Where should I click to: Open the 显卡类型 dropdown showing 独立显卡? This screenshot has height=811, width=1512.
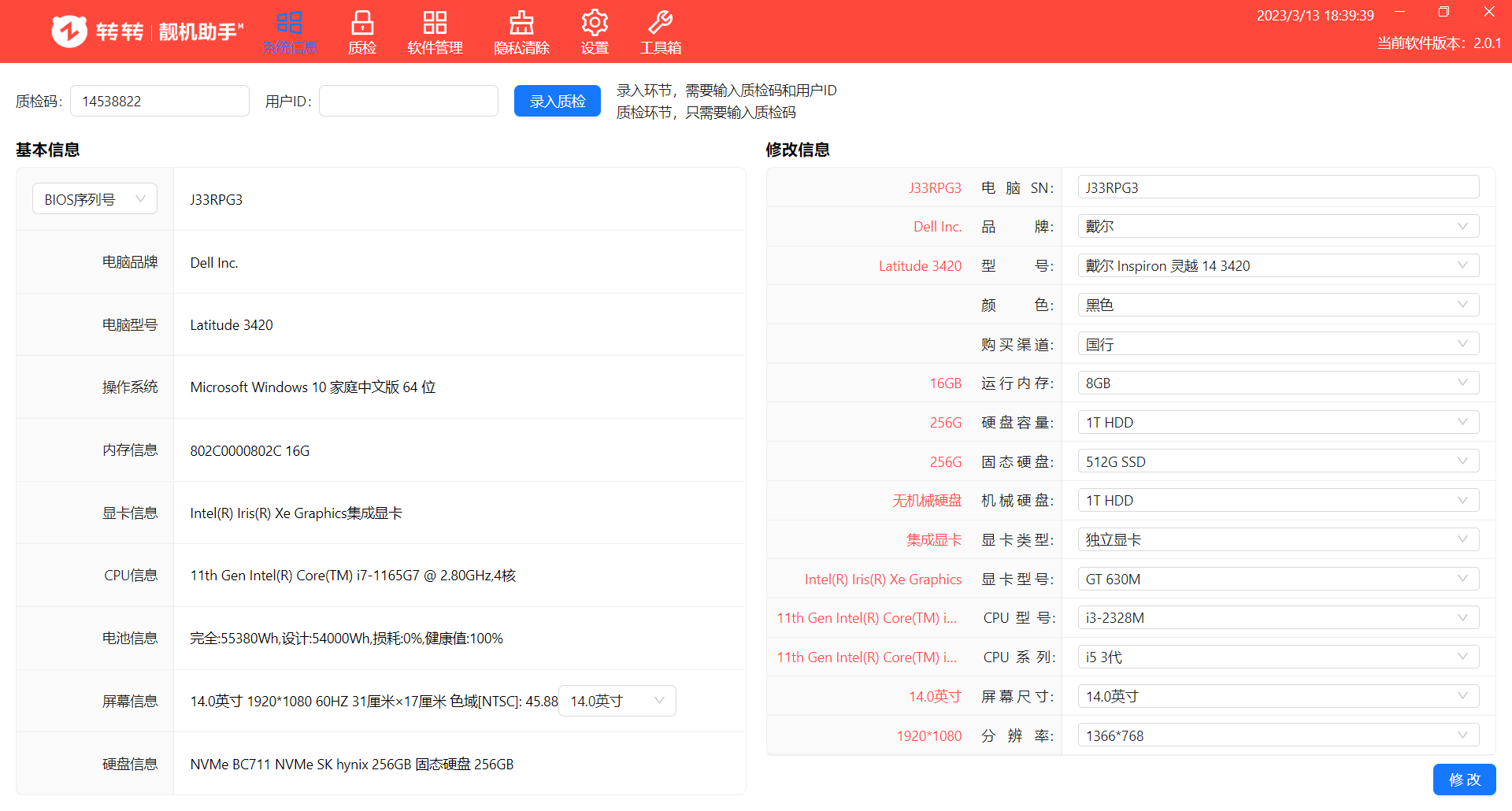tap(1278, 540)
